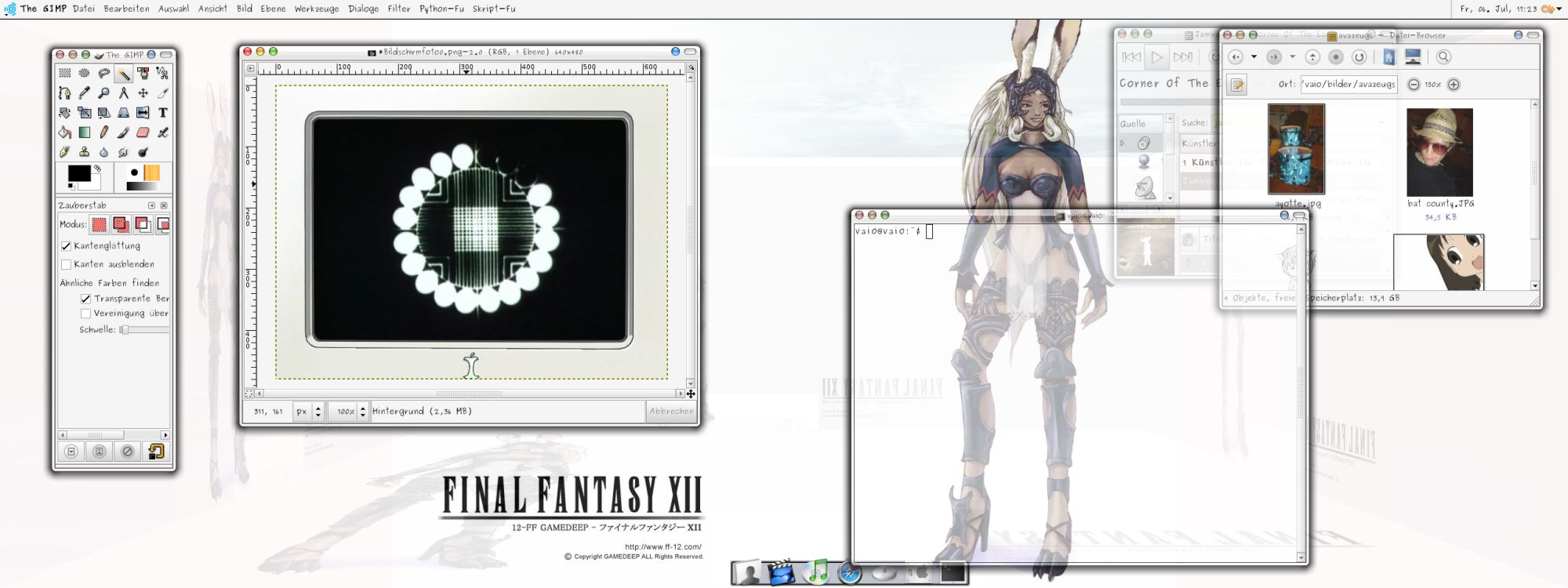1568x588 pixels.
Task: Click the search magnifier in Datei-Browser
Action: pos(1443,56)
